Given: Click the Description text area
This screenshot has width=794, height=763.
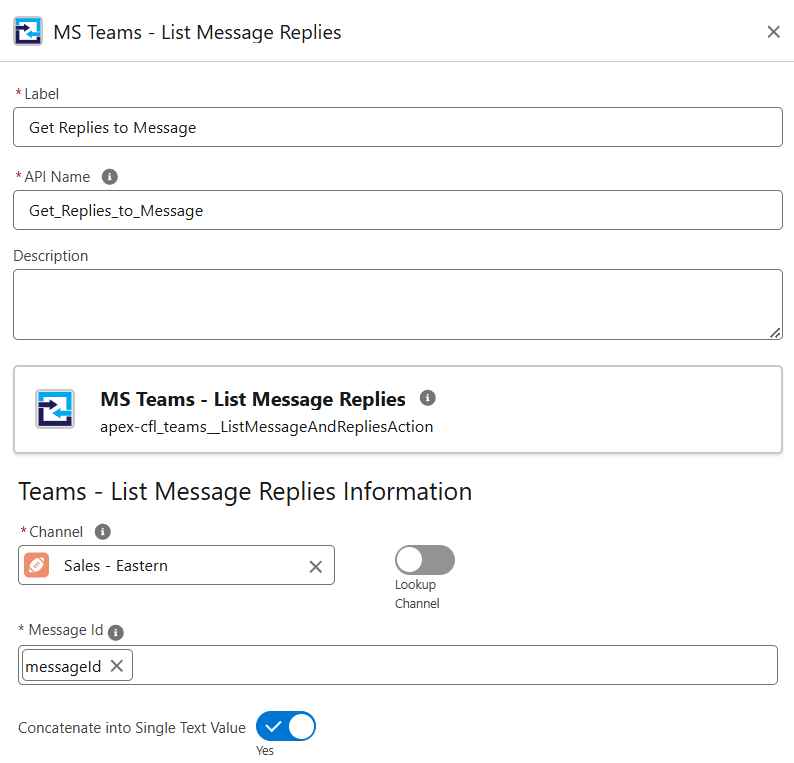Looking at the screenshot, I should (x=398, y=304).
